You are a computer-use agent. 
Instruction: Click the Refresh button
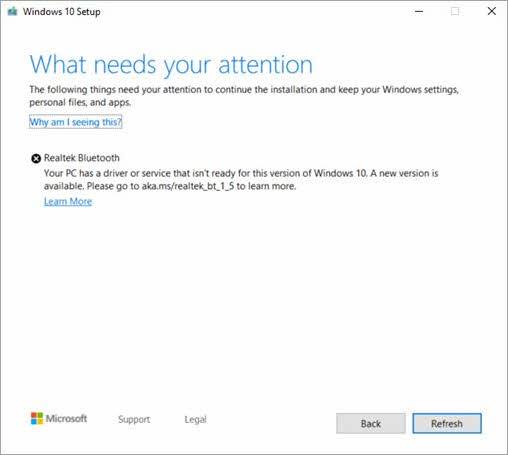coord(447,423)
